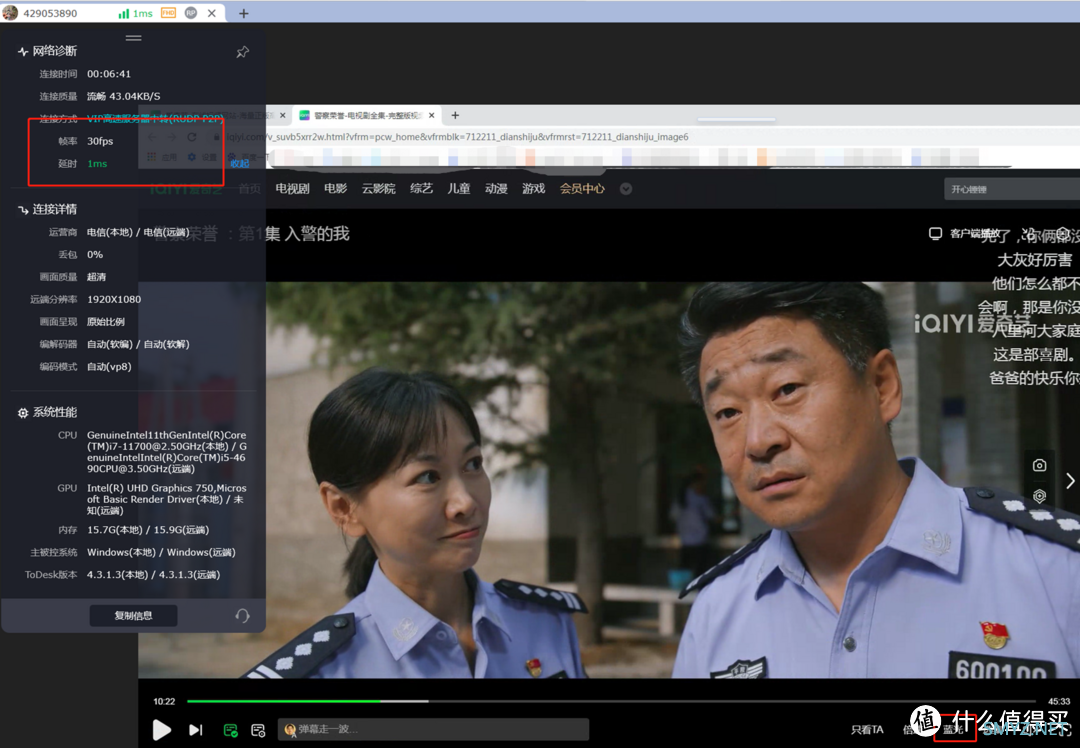Click the 超清 picture quality value

click(x=96, y=277)
